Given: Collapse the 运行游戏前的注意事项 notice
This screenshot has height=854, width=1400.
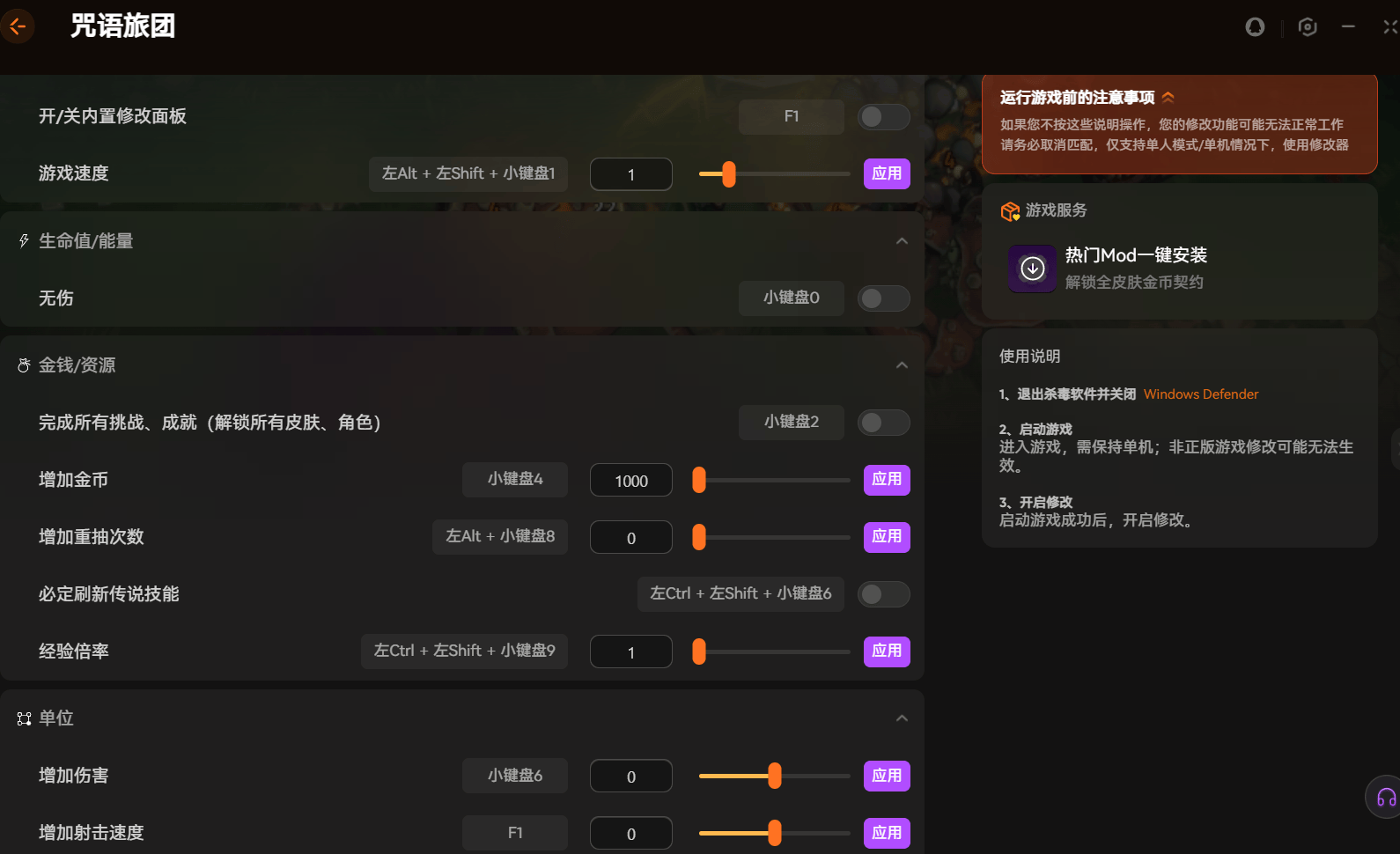Looking at the screenshot, I should pyautogui.click(x=1168, y=98).
